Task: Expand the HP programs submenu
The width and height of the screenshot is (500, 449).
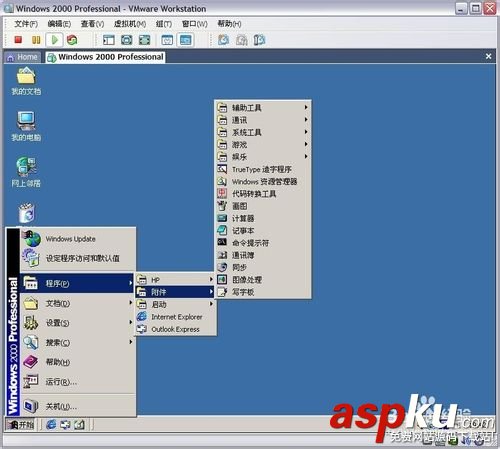Action: [175, 280]
